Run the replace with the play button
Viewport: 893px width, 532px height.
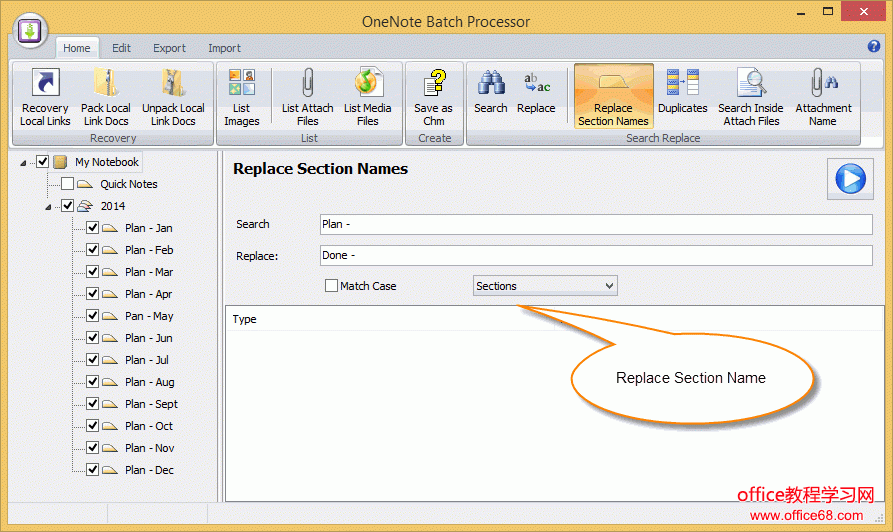849,179
